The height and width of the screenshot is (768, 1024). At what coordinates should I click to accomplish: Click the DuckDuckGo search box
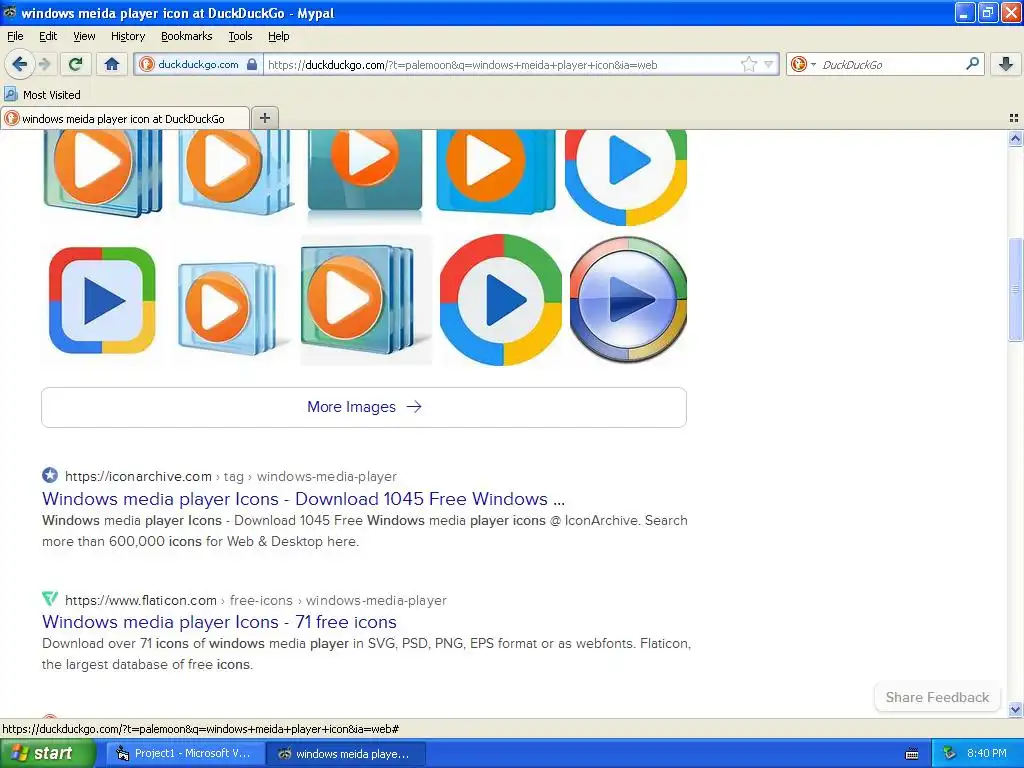[889, 64]
